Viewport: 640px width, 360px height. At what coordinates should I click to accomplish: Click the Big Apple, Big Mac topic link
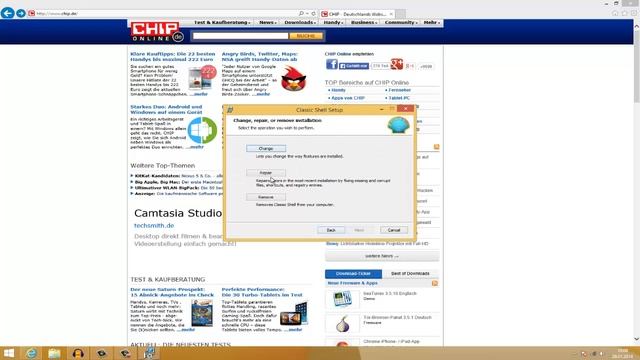pos(157,182)
